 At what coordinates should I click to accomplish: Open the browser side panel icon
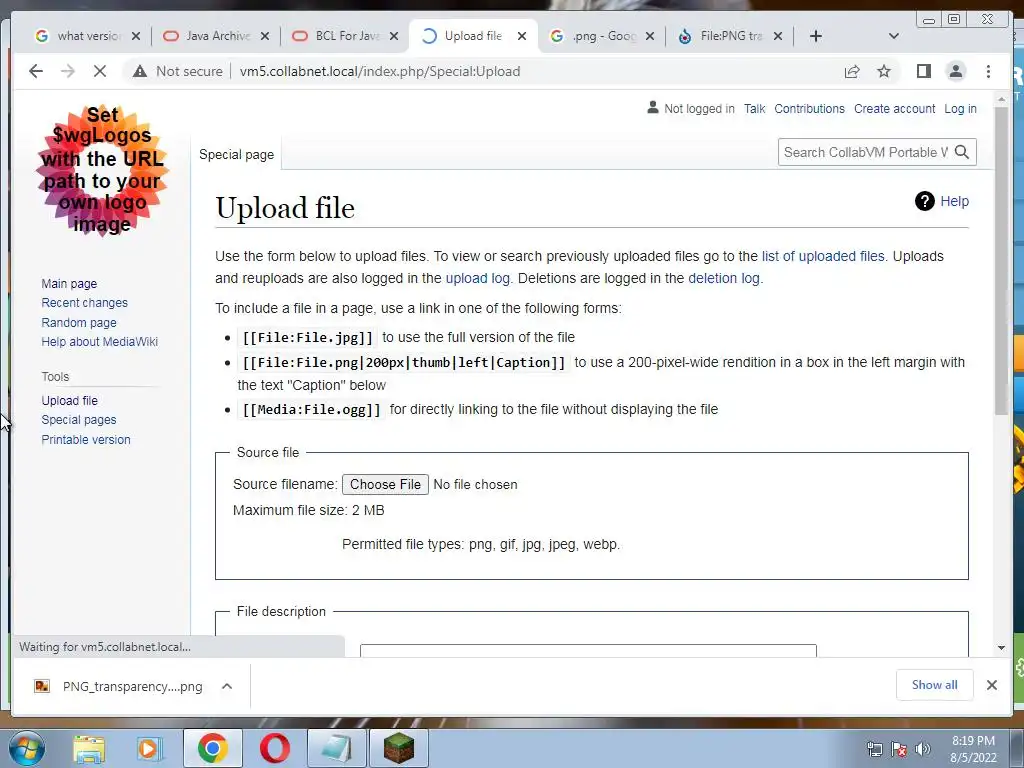[x=923, y=71]
